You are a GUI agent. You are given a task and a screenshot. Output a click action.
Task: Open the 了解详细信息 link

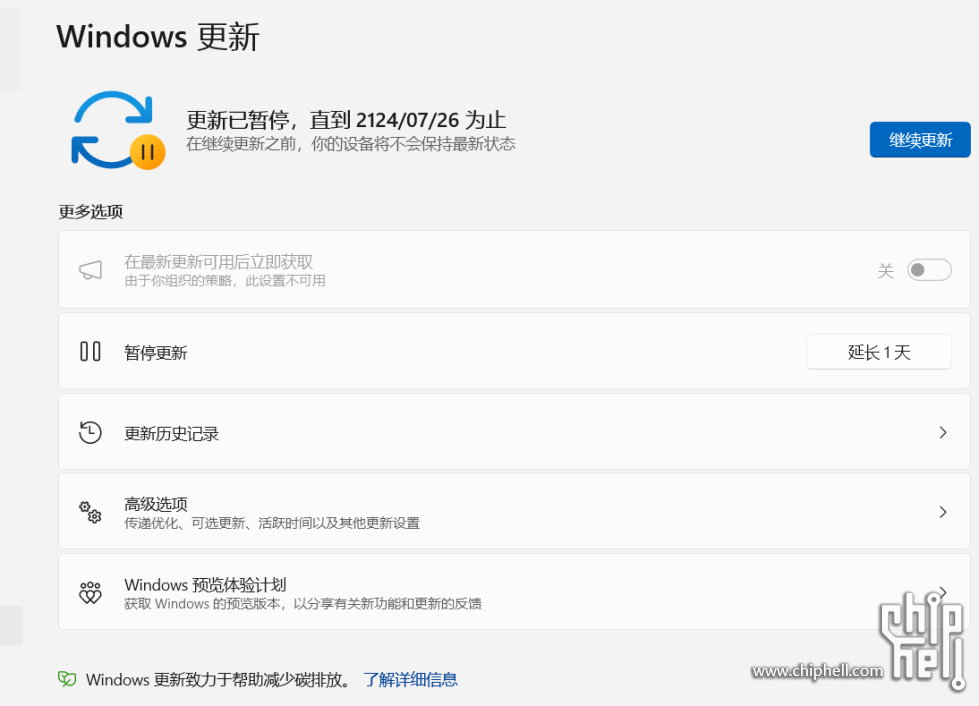pos(410,679)
